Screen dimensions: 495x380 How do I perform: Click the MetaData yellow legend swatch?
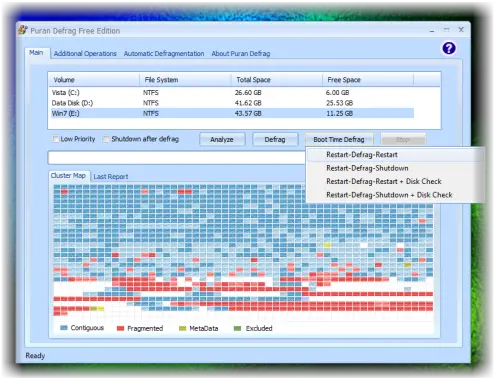(182, 328)
